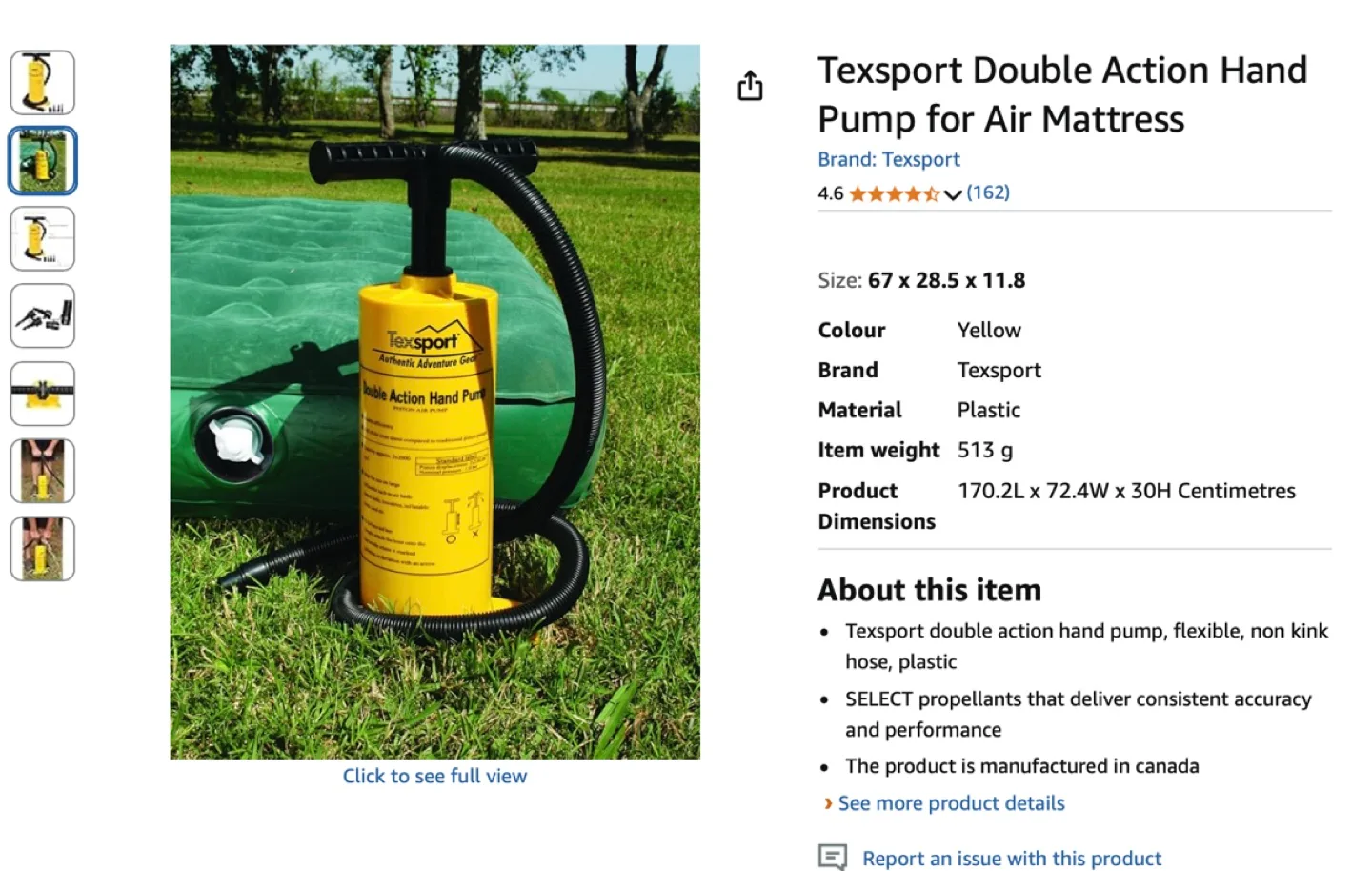Click the share icon
Viewport: 1372px width, 871px height.
tap(751, 85)
